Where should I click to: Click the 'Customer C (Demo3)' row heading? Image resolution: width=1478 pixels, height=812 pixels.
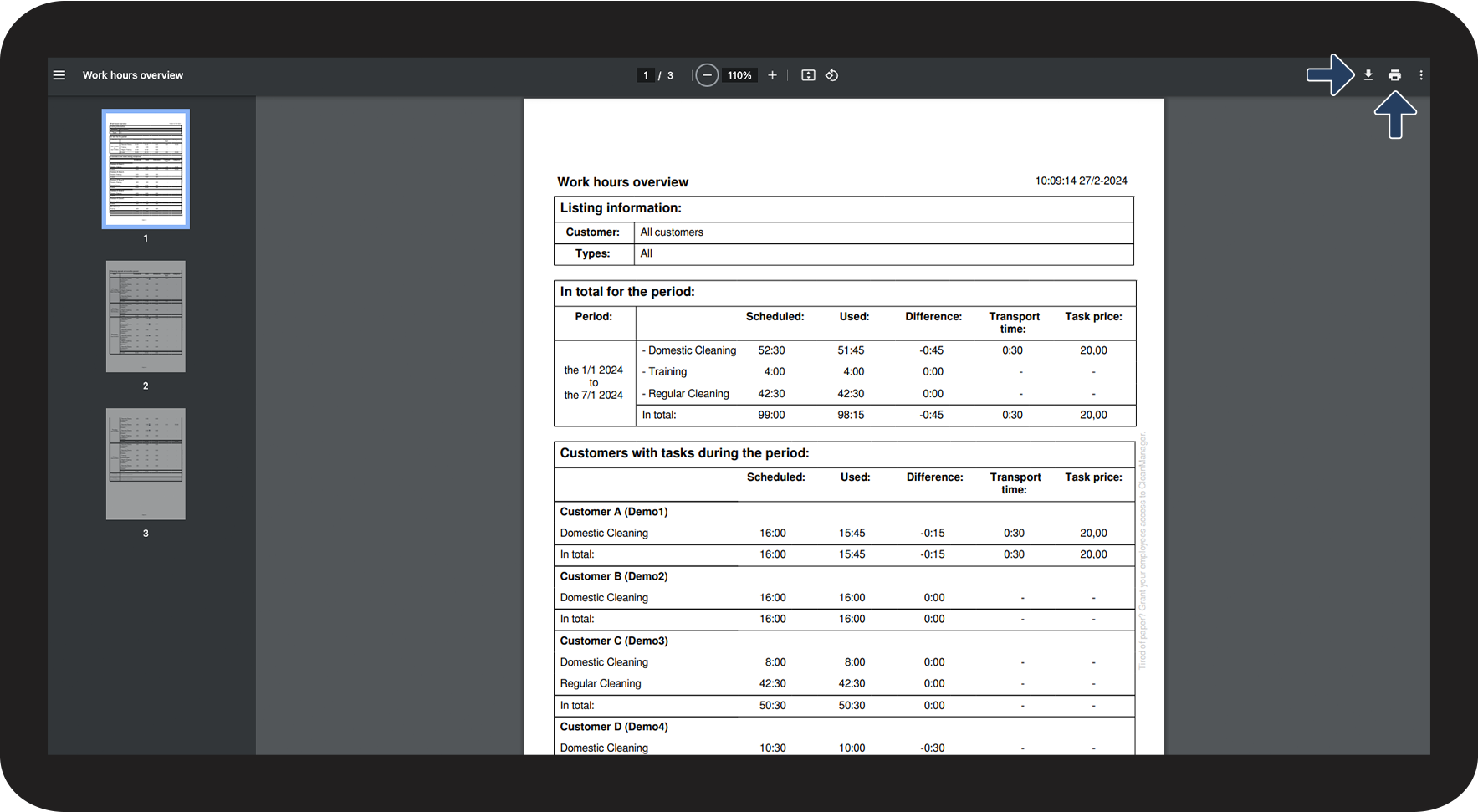[614, 641]
